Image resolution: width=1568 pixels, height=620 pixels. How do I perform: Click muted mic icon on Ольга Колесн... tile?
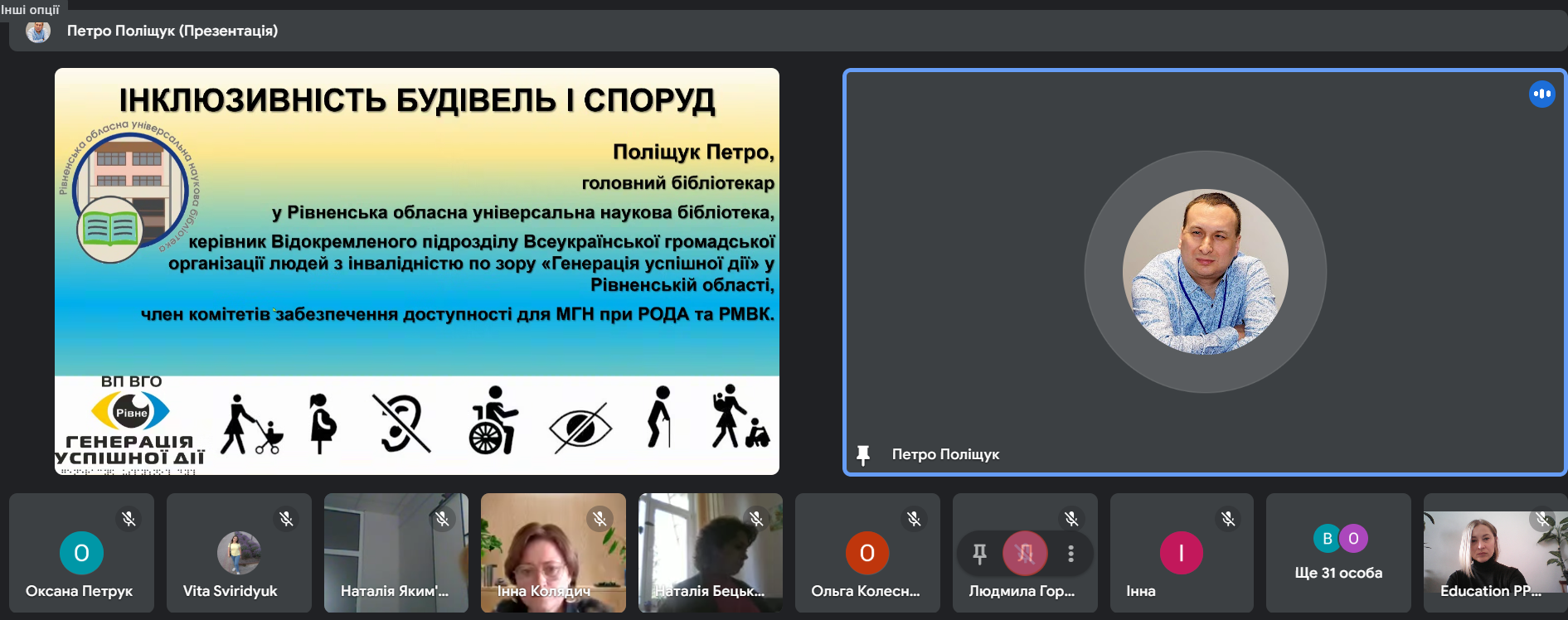914,519
